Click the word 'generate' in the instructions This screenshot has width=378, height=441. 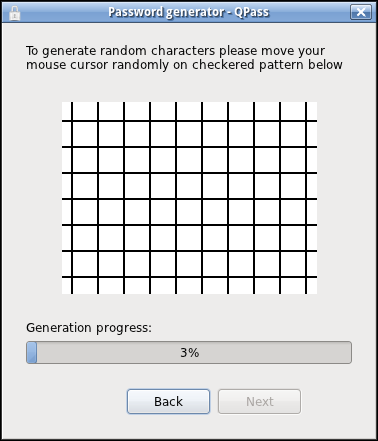click(69, 51)
